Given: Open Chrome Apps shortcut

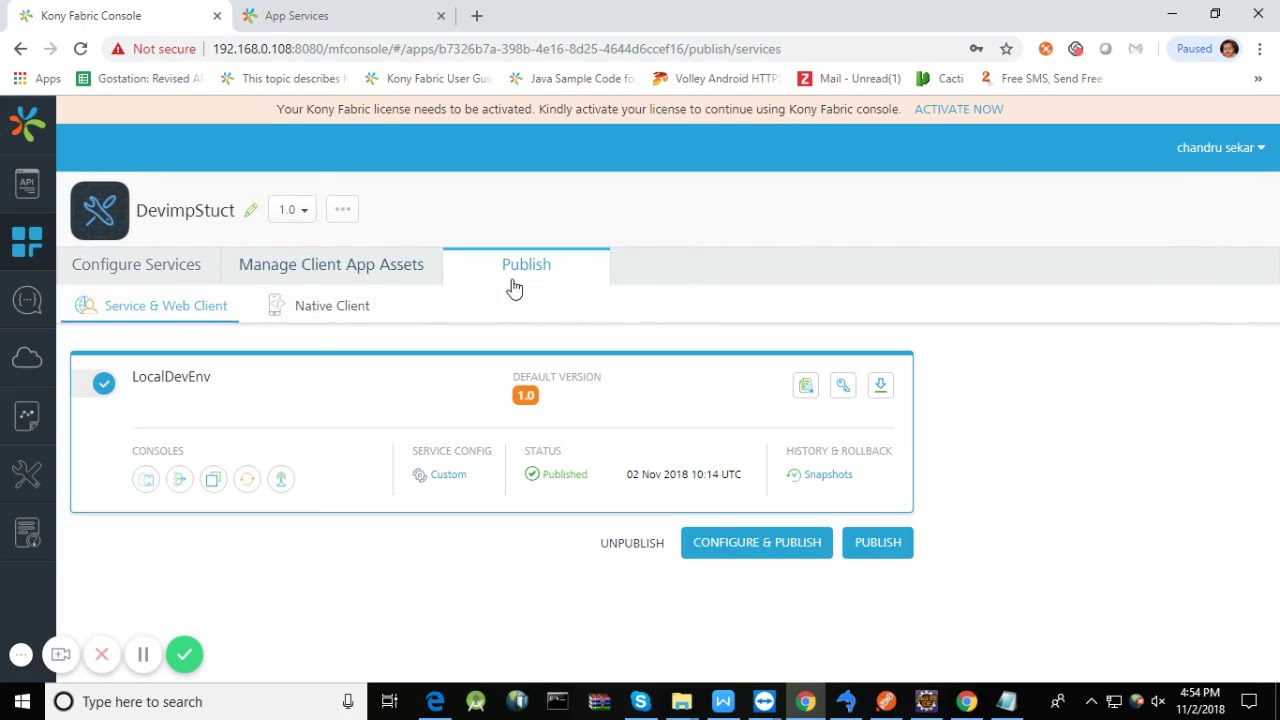Looking at the screenshot, I should pyautogui.click(x=37, y=79).
